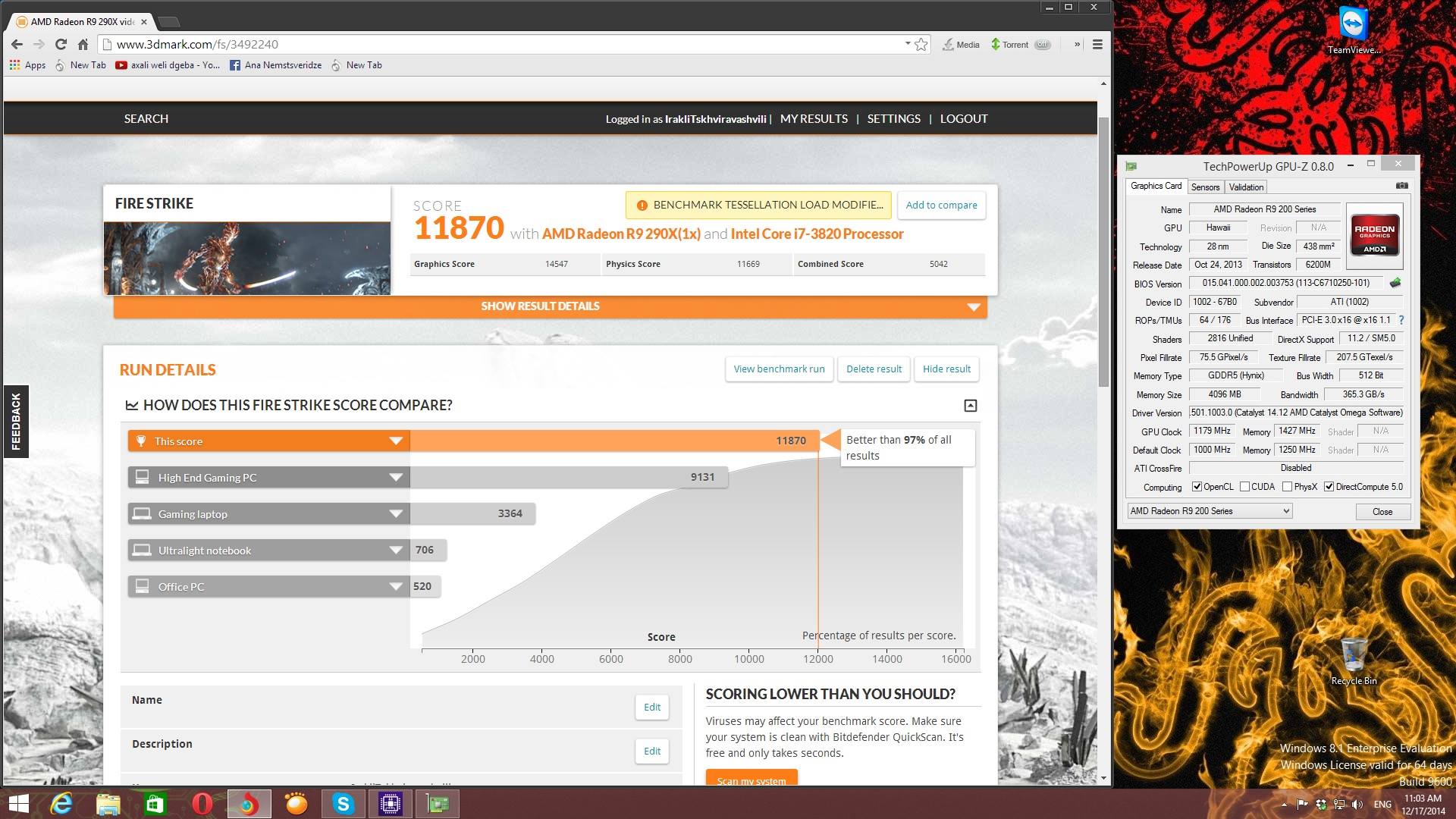Click the Gaming laptop 3364 bar
1456x819 pixels.
[x=472, y=514]
